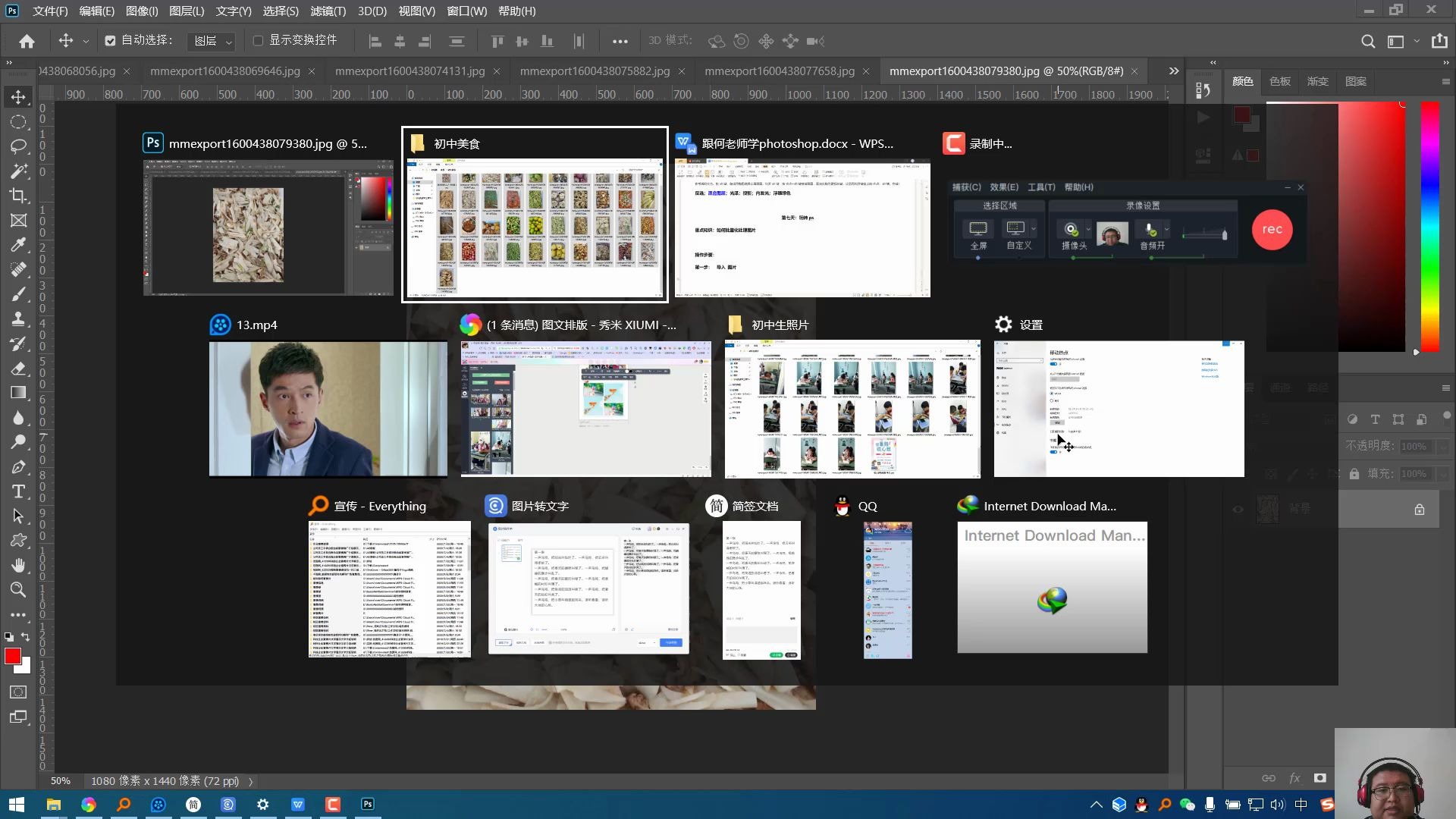Select the Magic Wand tool
This screenshot has height=819, width=1456.
pos(18,171)
